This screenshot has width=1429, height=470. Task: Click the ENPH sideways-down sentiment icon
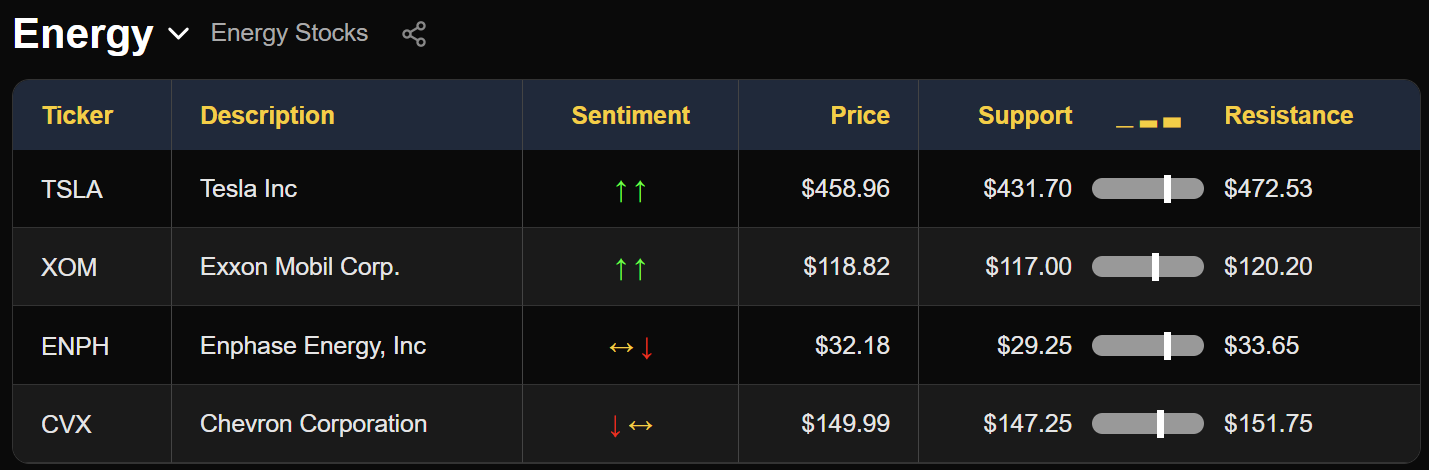[630, 346]
